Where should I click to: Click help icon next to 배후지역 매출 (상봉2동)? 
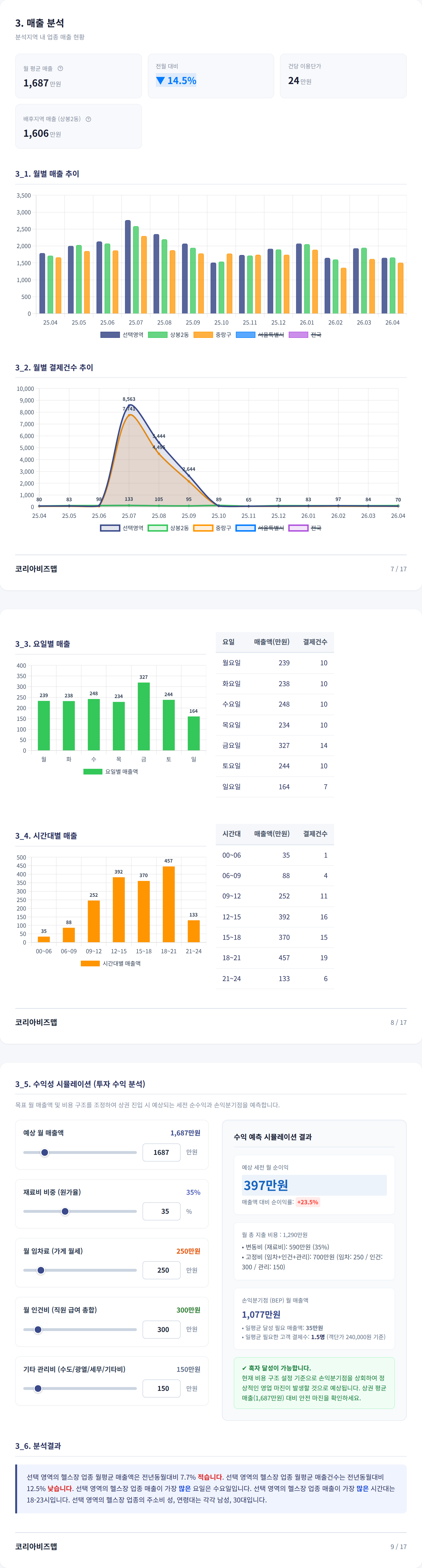click(88, 119)
